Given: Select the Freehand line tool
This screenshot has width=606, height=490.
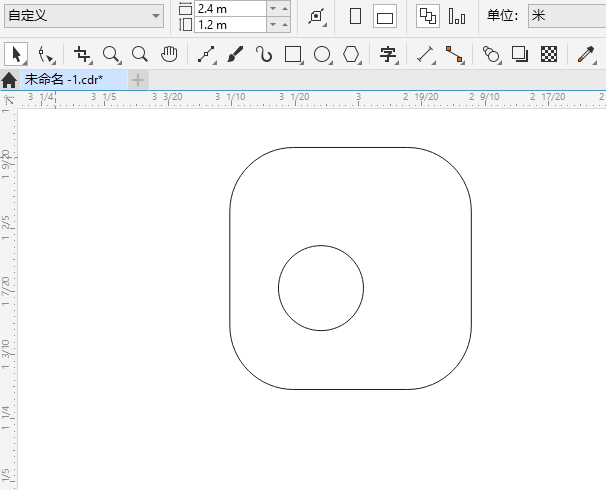Looking at the screenshot, I should pyautogui.click(x=207, y=54).
